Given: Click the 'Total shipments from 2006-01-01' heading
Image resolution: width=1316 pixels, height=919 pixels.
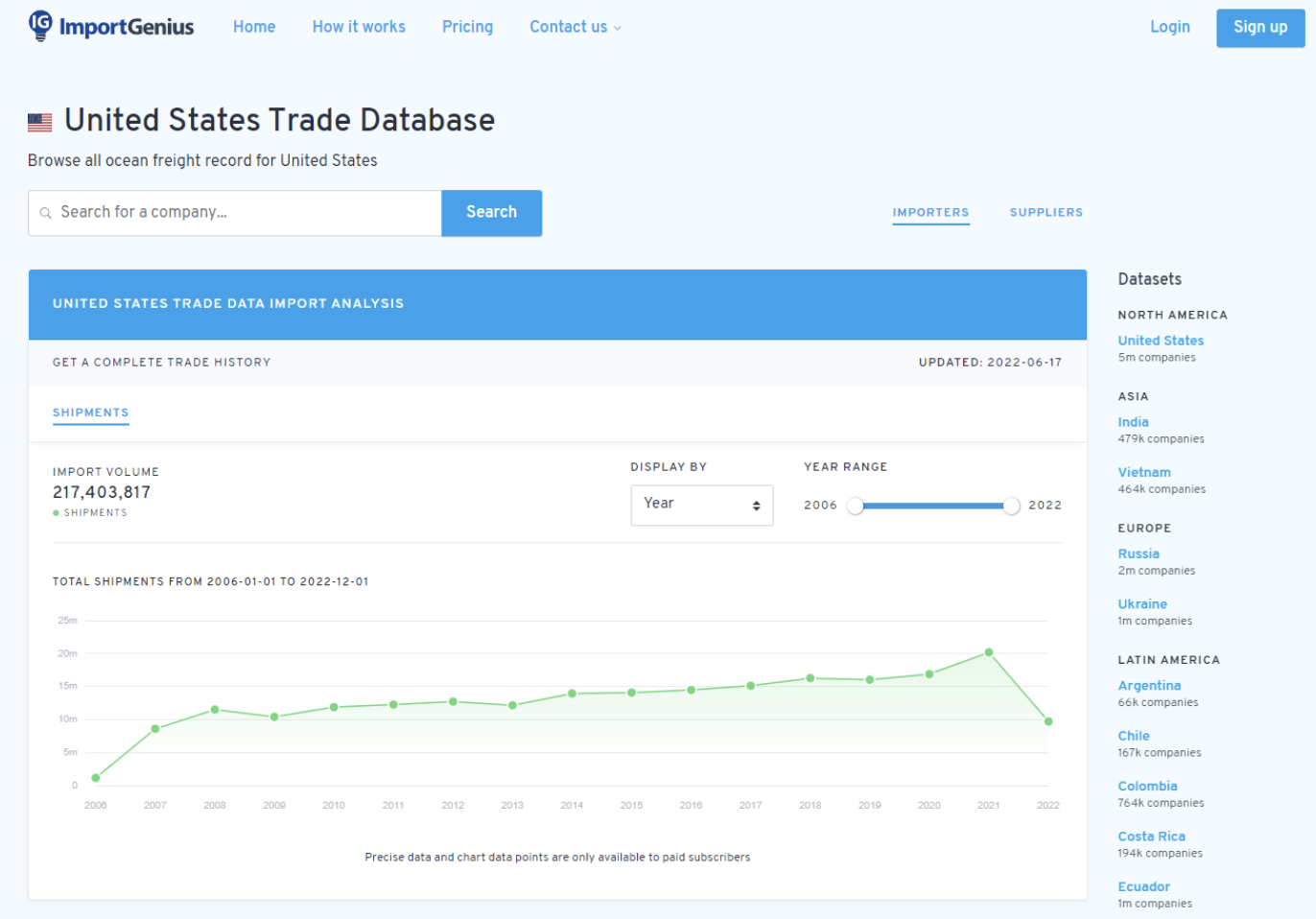Looking at the screenshot, I should (210, 581).
